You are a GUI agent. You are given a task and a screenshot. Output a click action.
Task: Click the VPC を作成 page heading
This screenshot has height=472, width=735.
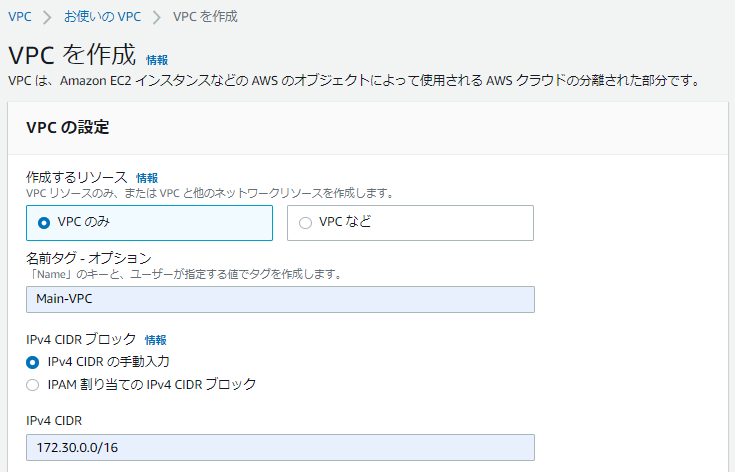(x=71, y=56)
